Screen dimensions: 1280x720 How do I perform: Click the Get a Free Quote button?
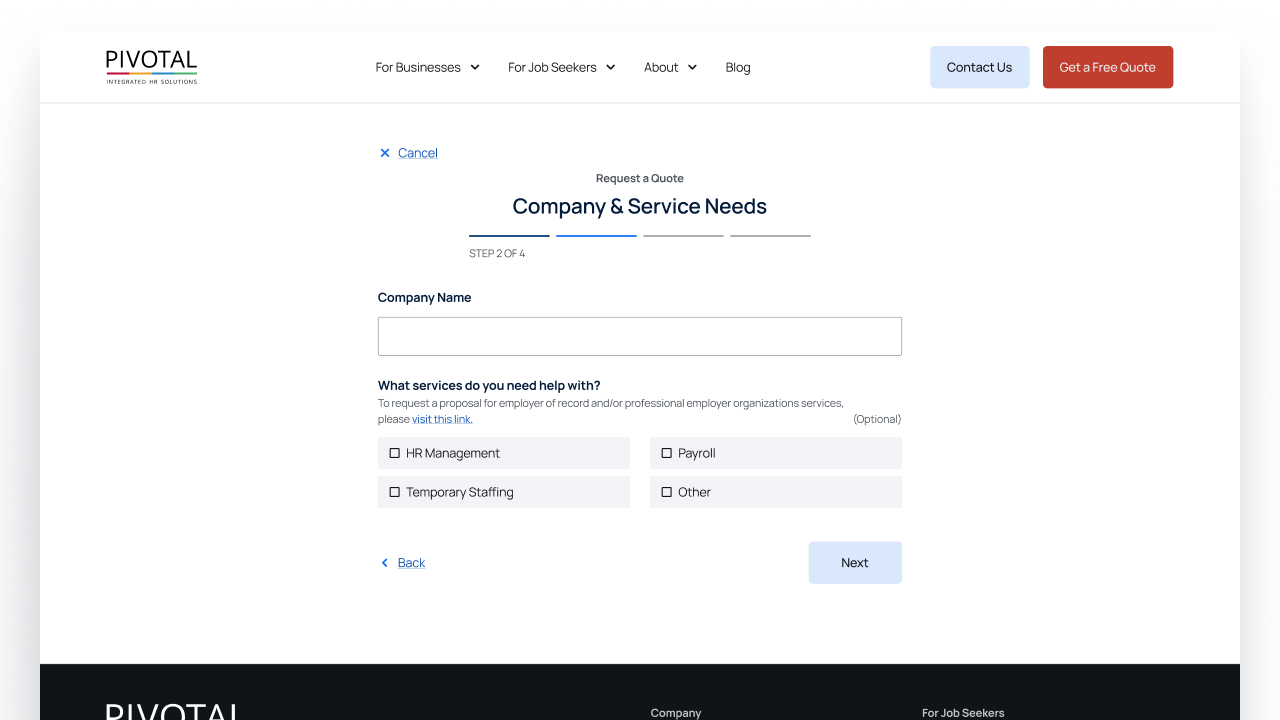tap(1107, 67)
